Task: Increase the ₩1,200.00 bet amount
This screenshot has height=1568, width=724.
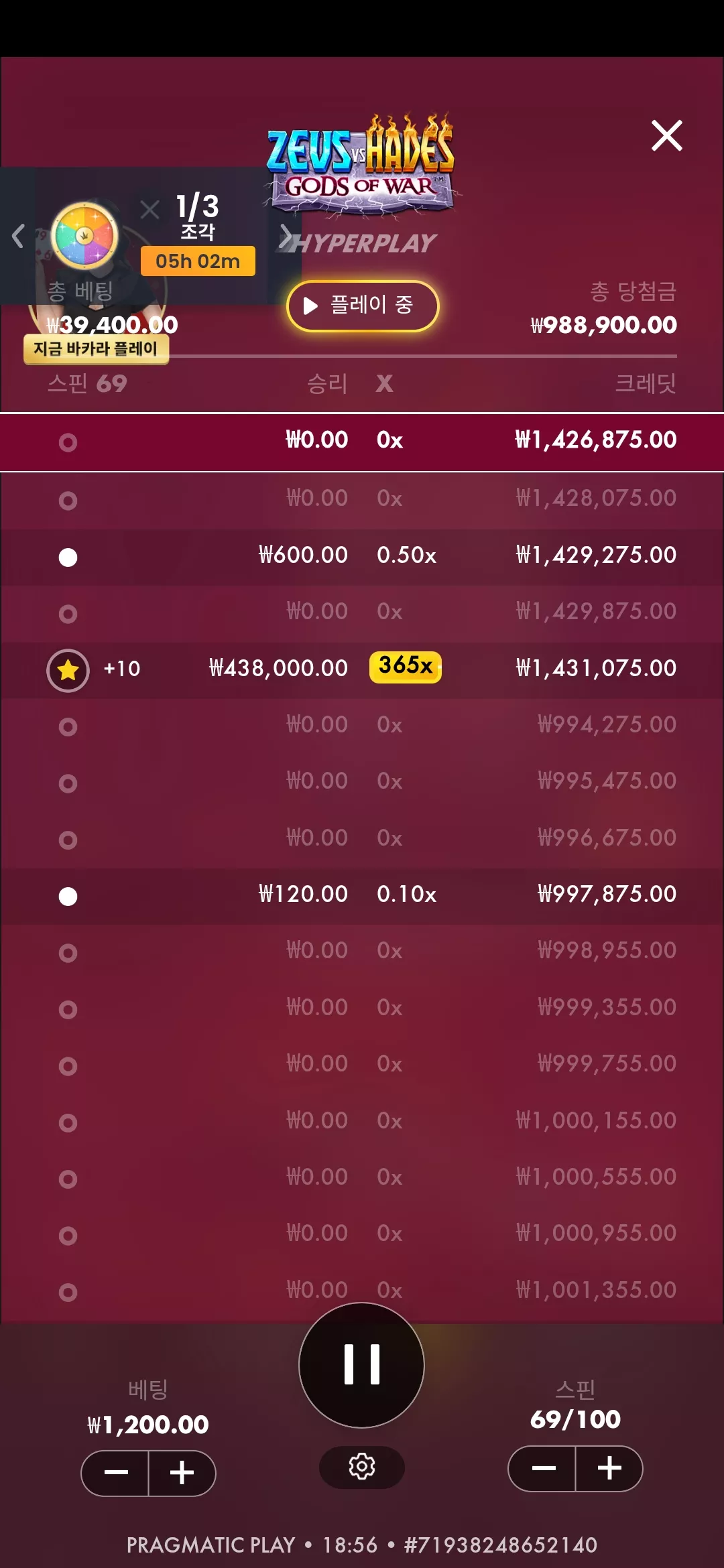Action: [182, 1472]
